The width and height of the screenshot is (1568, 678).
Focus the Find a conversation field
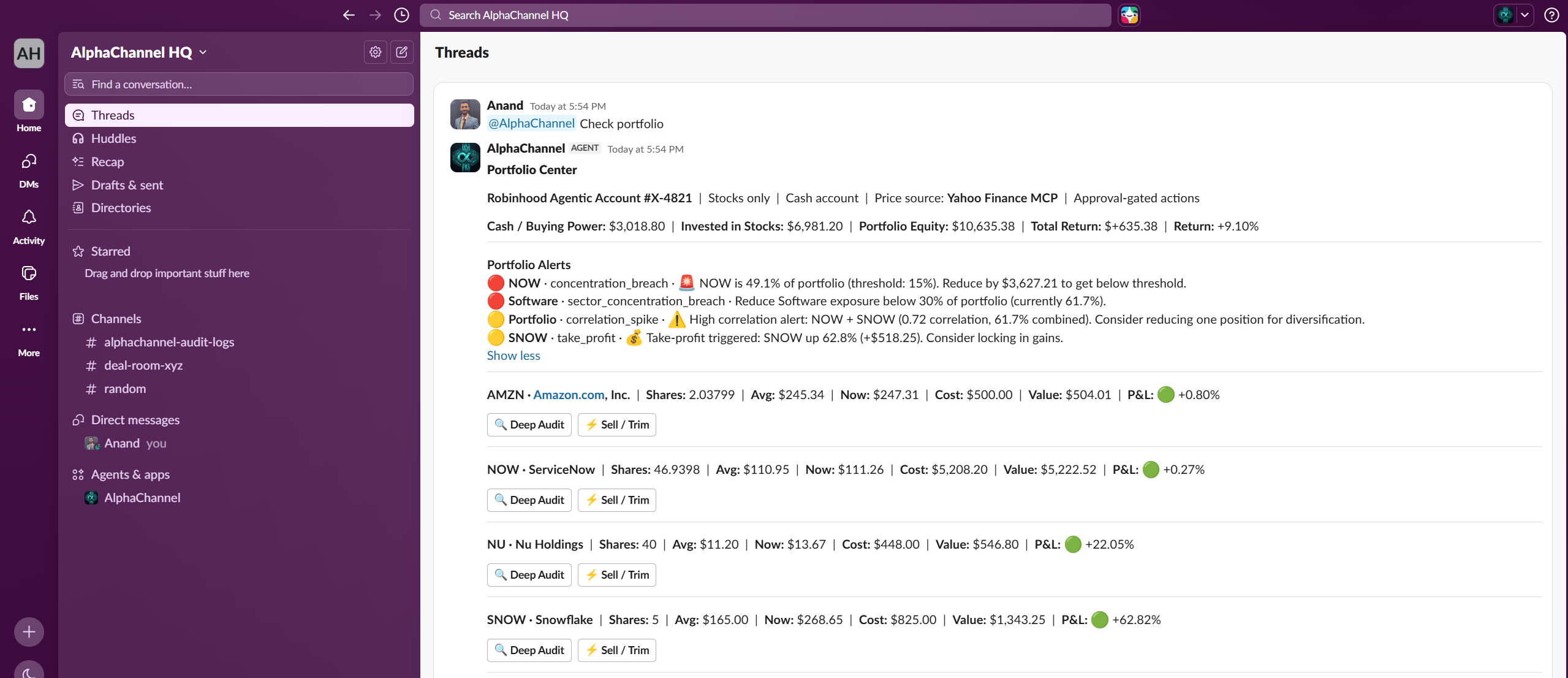click(239, 84)
